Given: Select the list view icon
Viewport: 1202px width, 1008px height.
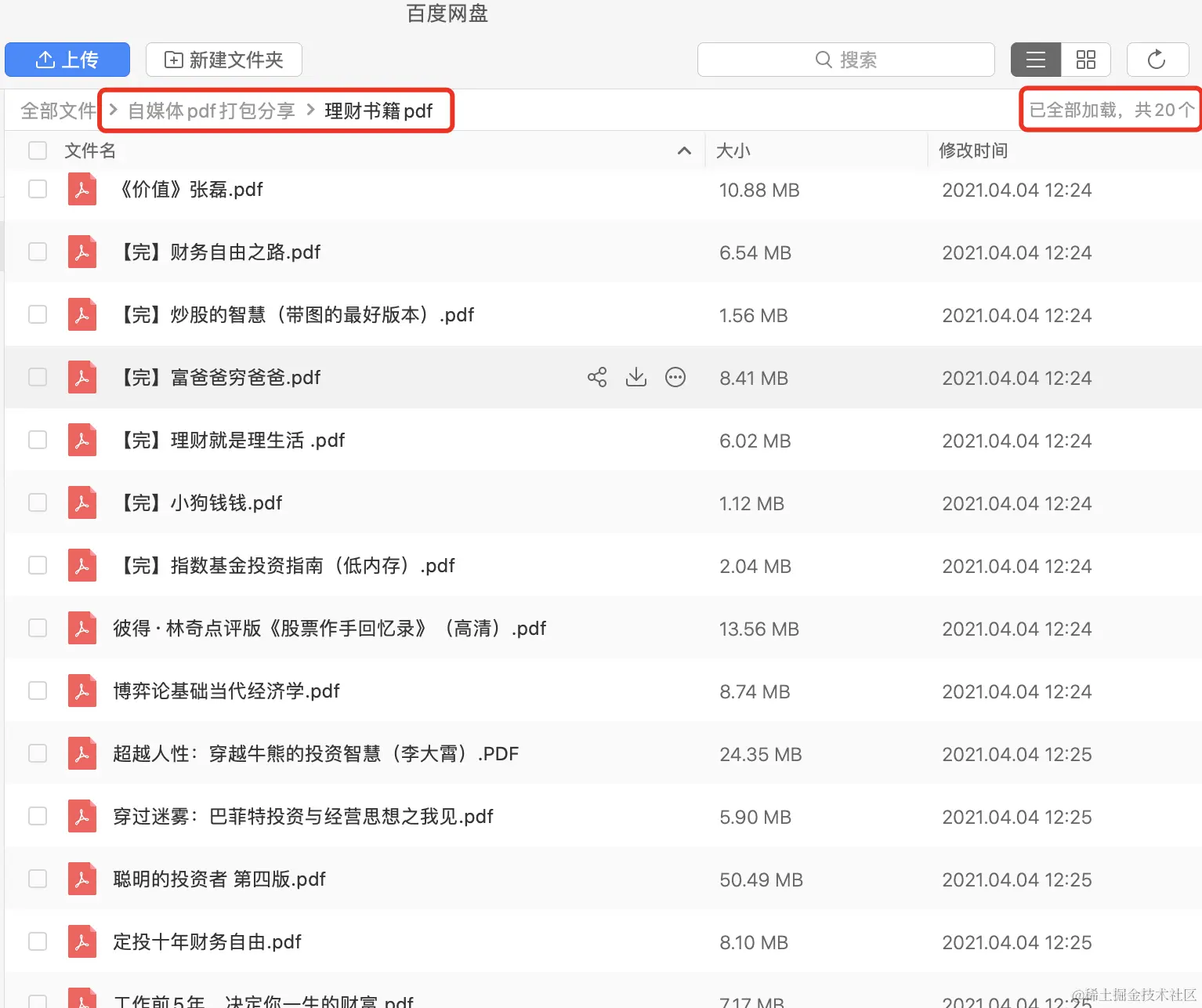Looking at the screenshot, I should pyautogui.click(x=1035, y=60).
